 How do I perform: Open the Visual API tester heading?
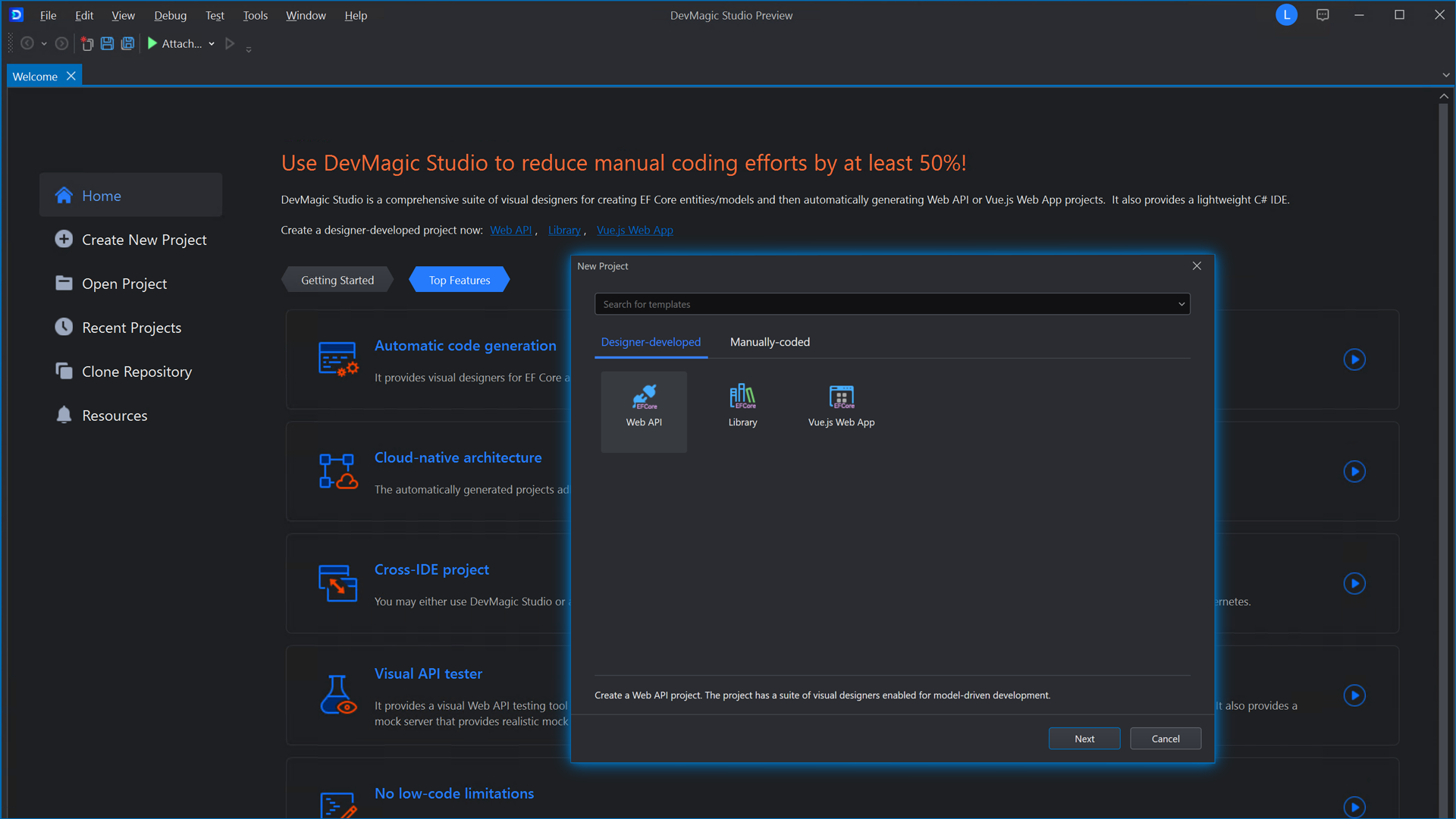coord(428,674)
